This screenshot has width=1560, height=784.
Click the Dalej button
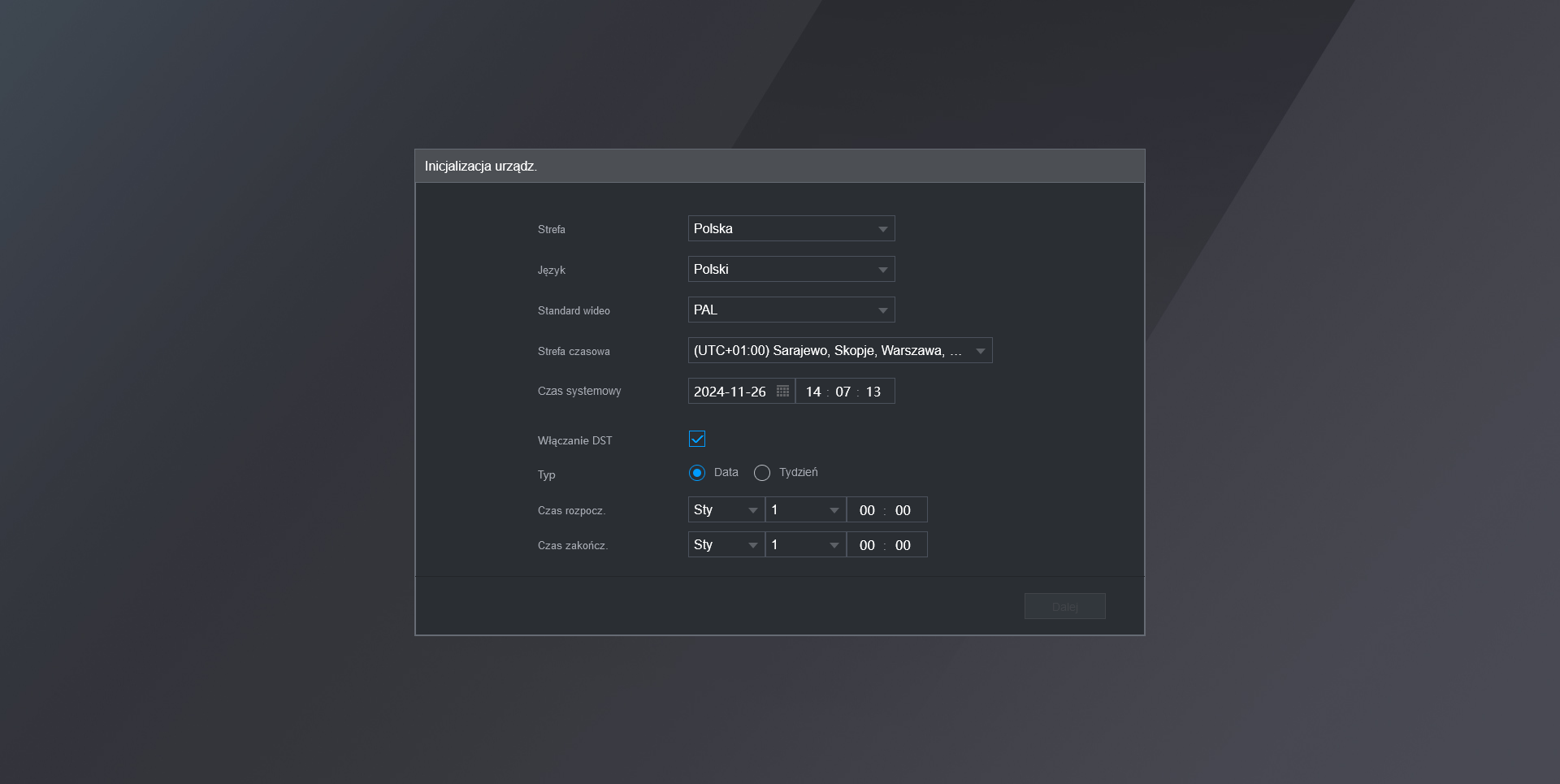(1065, 606)
